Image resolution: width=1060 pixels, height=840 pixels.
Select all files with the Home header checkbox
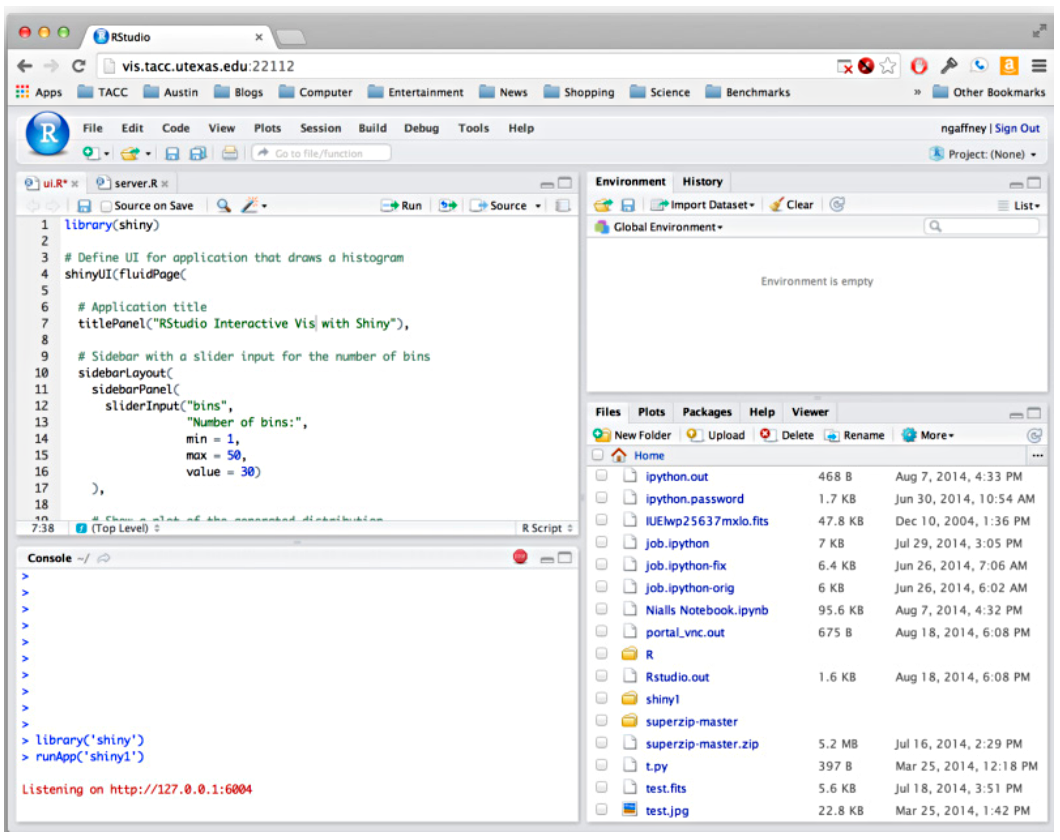click(x=598, y=455)
